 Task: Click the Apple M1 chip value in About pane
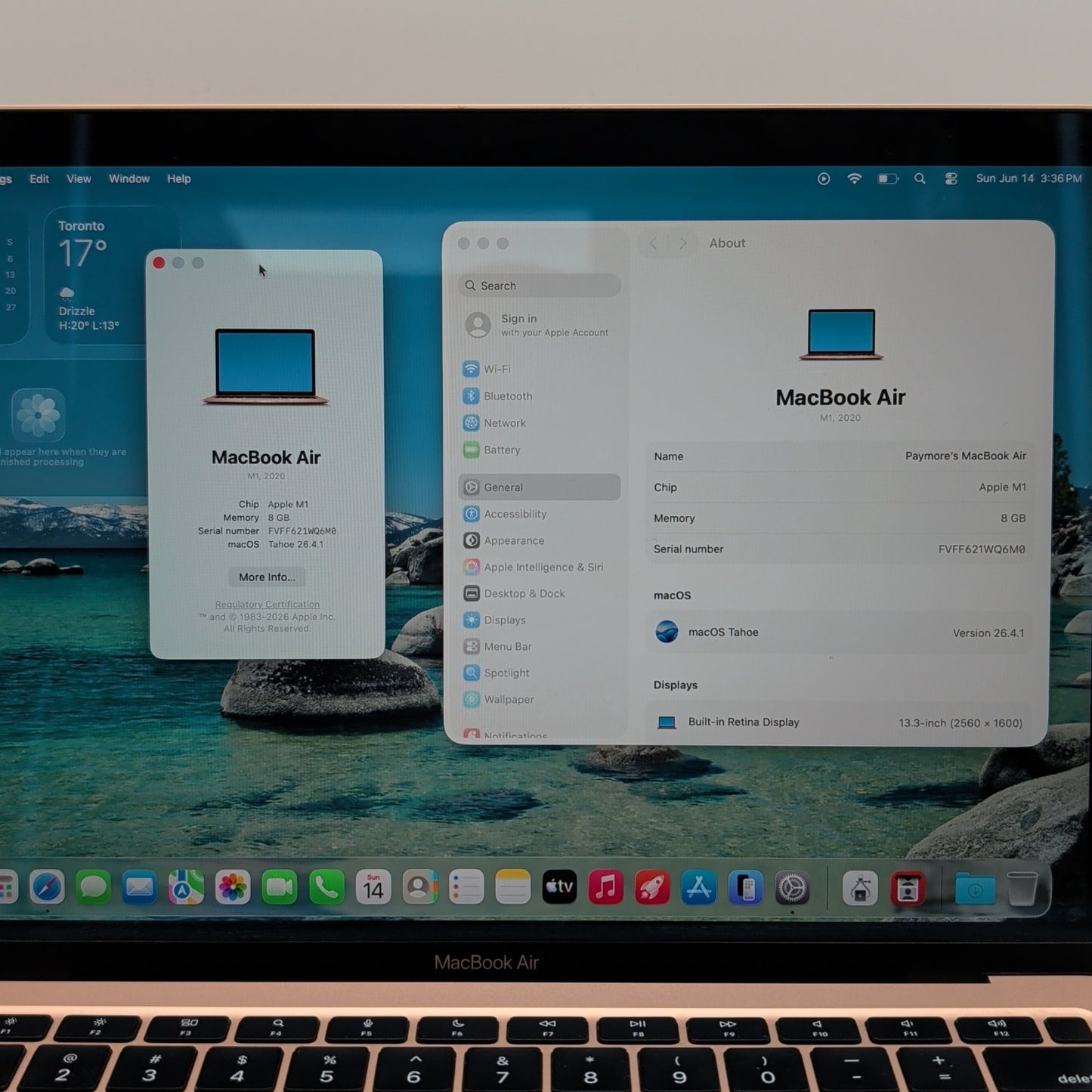pos(1002,487)
